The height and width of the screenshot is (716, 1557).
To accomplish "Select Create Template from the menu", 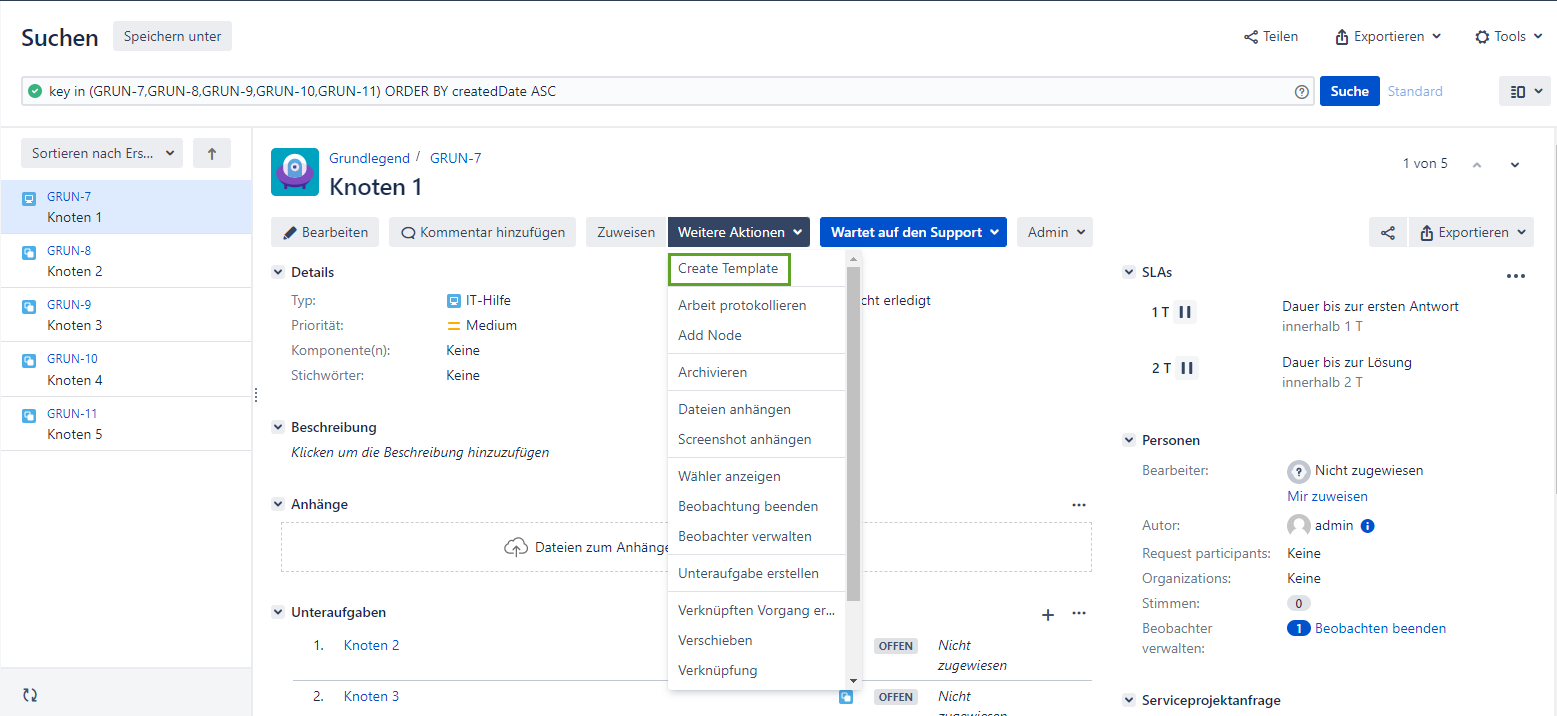I will click(729, 269).
